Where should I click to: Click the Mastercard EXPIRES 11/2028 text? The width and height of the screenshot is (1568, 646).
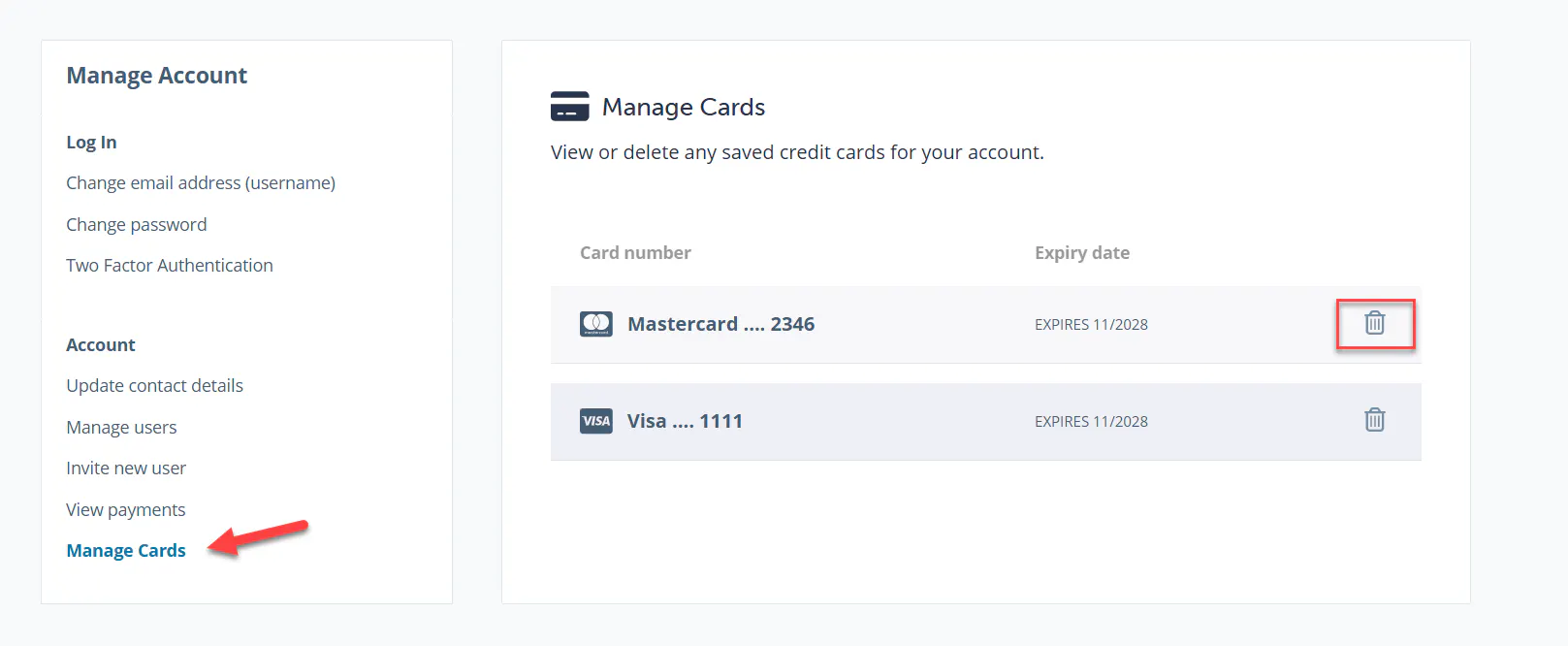[1091, 325]
